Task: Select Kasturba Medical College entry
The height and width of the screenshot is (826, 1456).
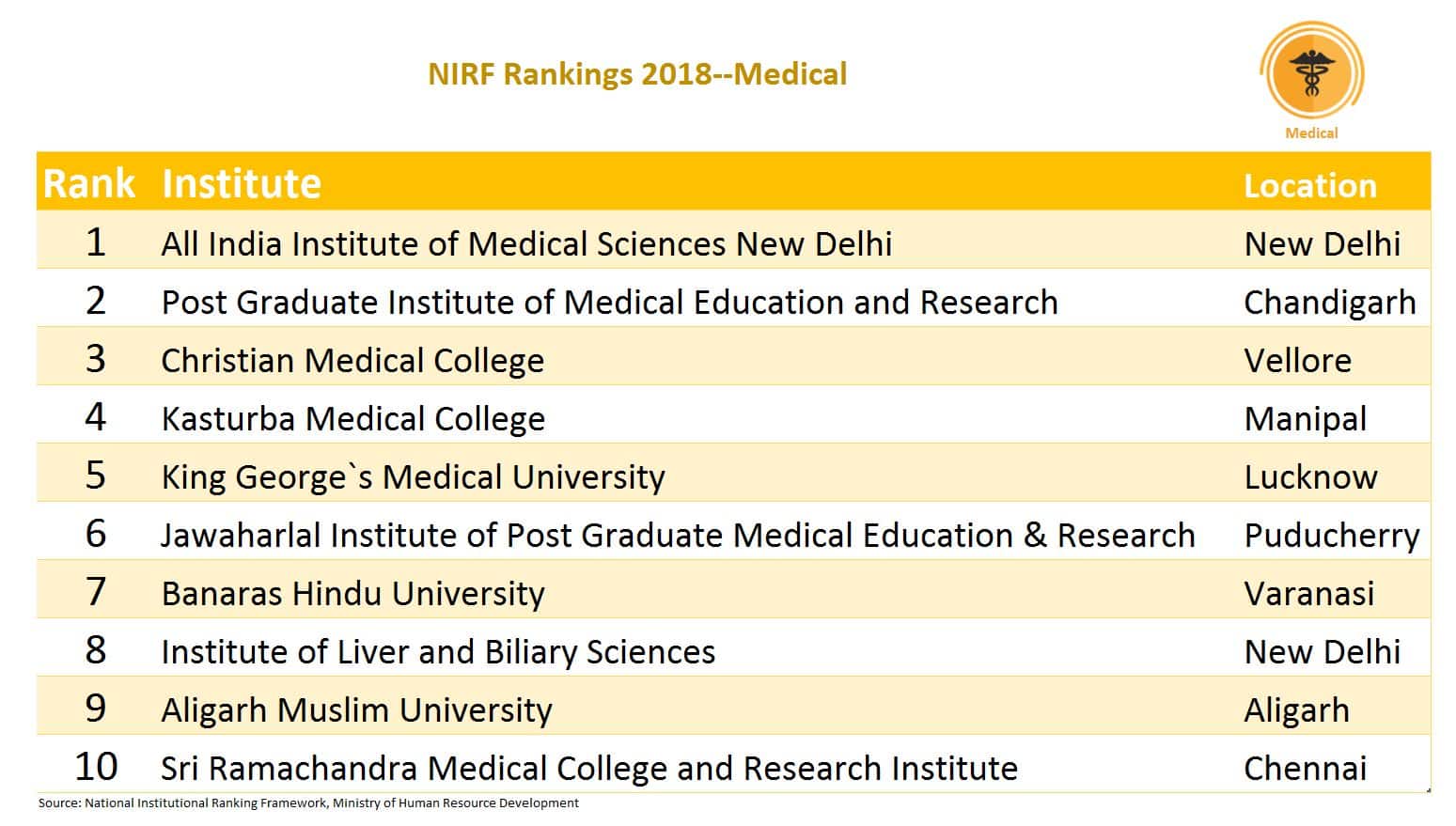Action: tap(352, 419)
